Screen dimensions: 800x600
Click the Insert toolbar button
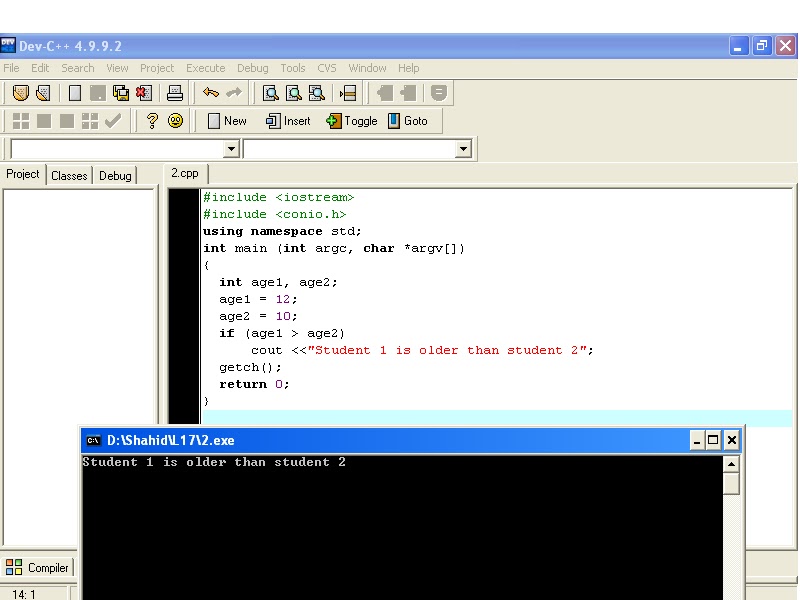[x=288, y=121]
